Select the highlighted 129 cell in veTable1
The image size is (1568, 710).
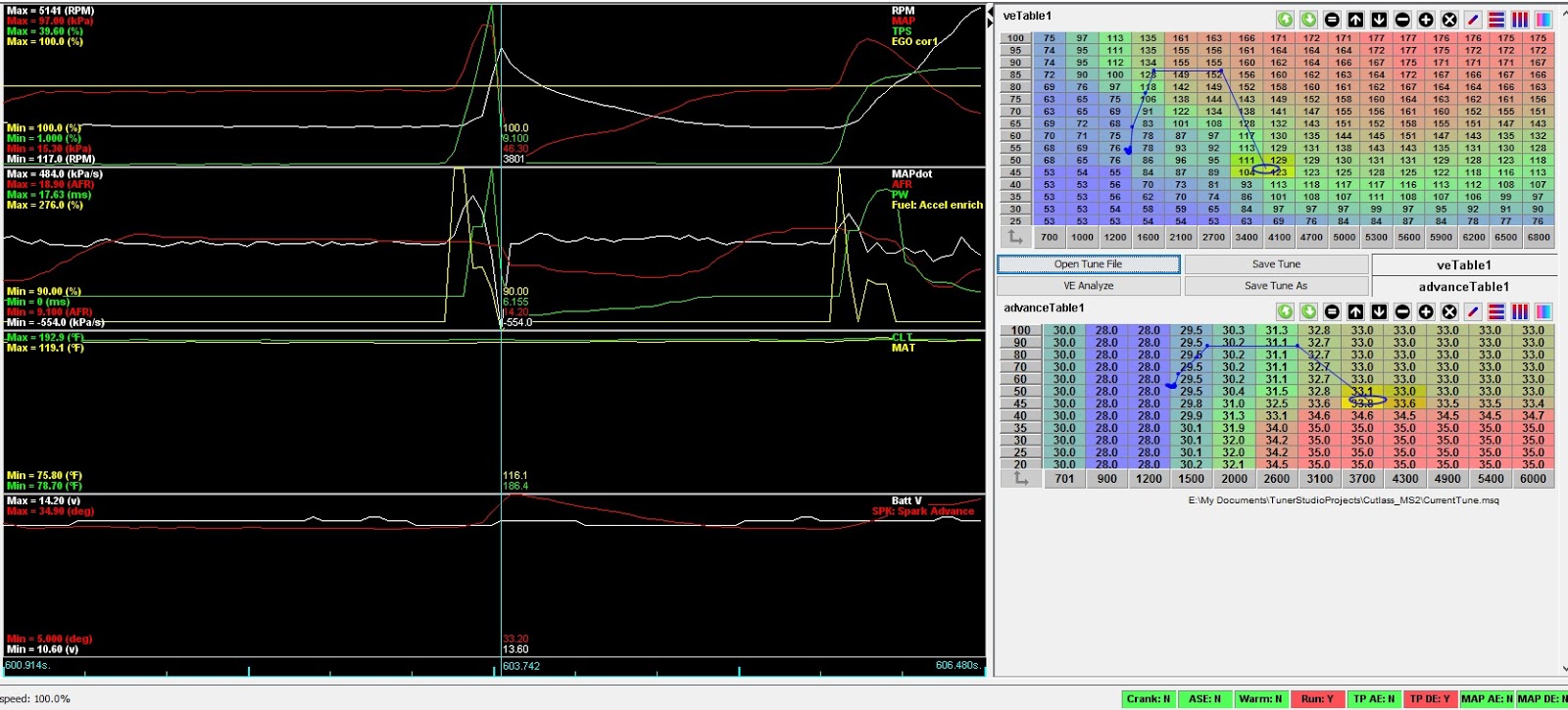click(x=1279, y=161)
